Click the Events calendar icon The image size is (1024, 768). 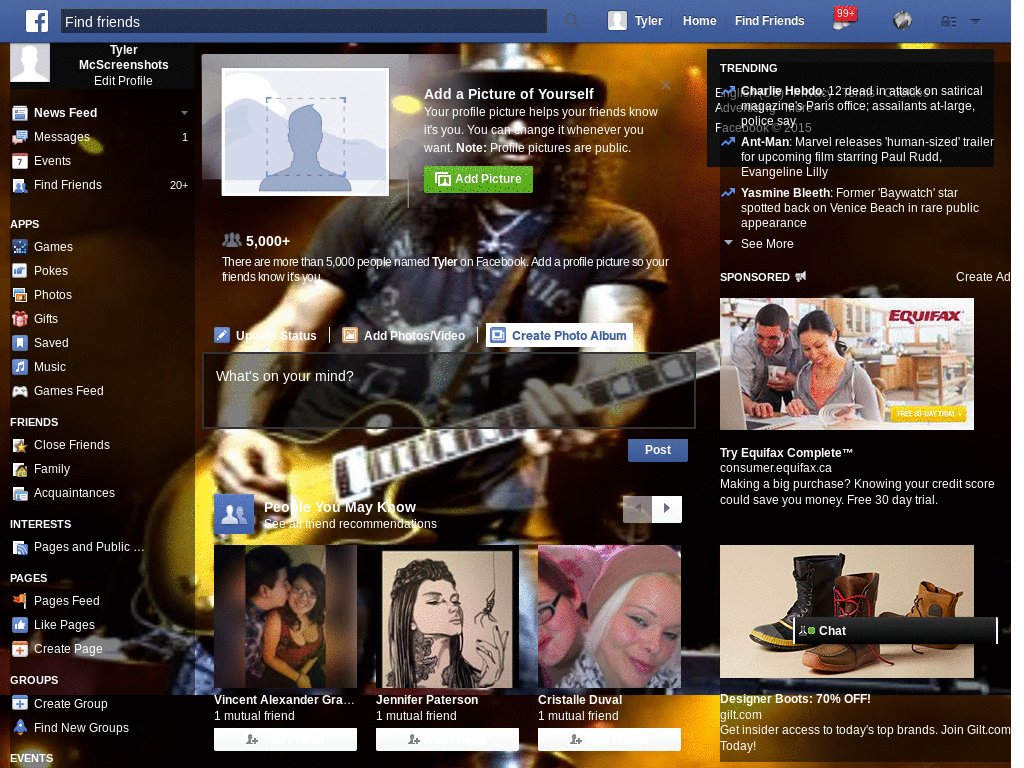click(x=20, y=161)
